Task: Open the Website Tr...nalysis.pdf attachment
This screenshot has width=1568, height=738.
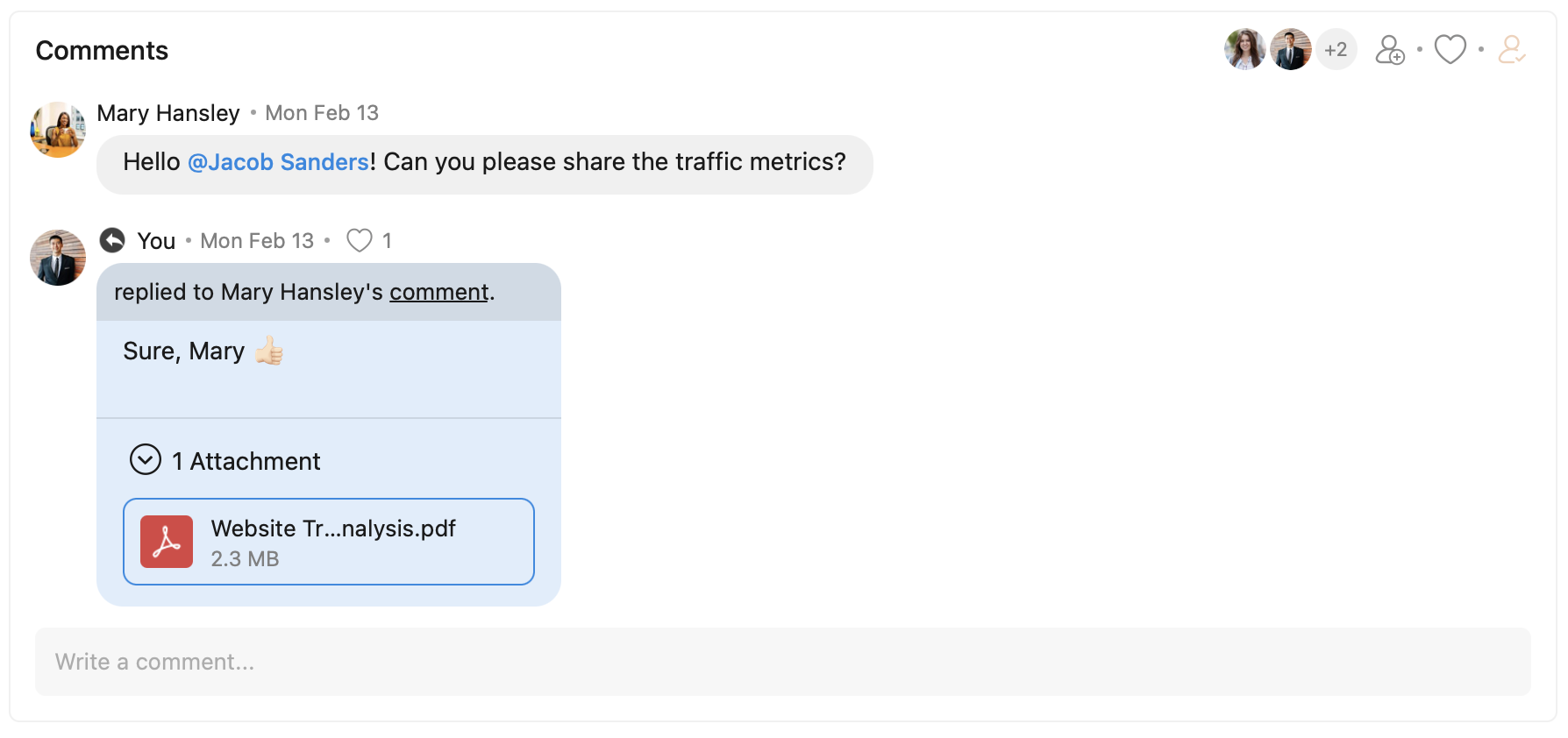Action: point(333,529)
